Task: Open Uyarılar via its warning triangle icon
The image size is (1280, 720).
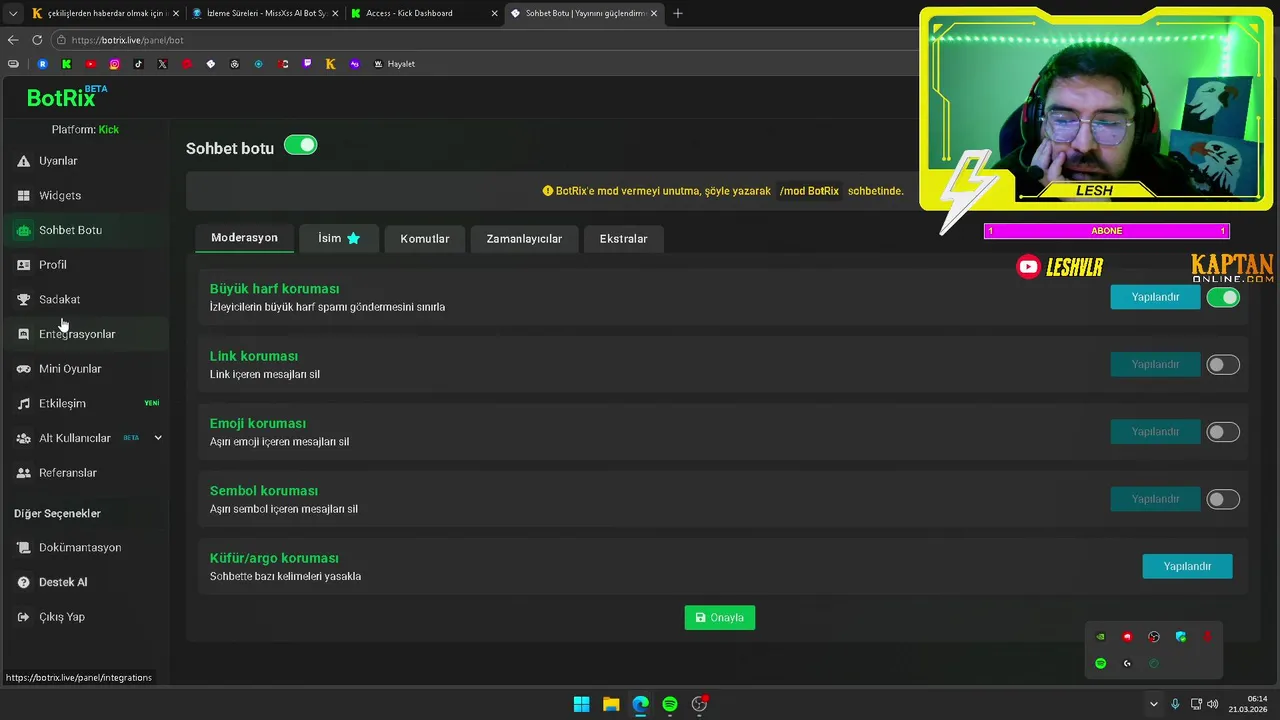Action: [x=24, y=161]
